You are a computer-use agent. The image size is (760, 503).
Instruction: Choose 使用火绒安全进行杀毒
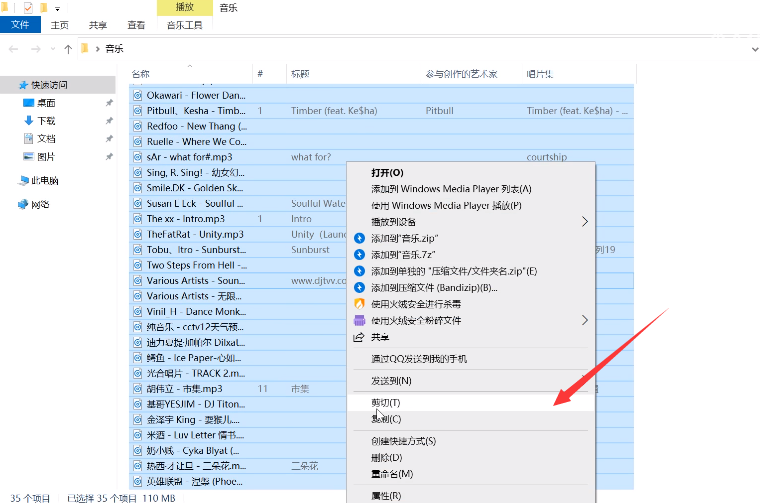click(471, 304)
